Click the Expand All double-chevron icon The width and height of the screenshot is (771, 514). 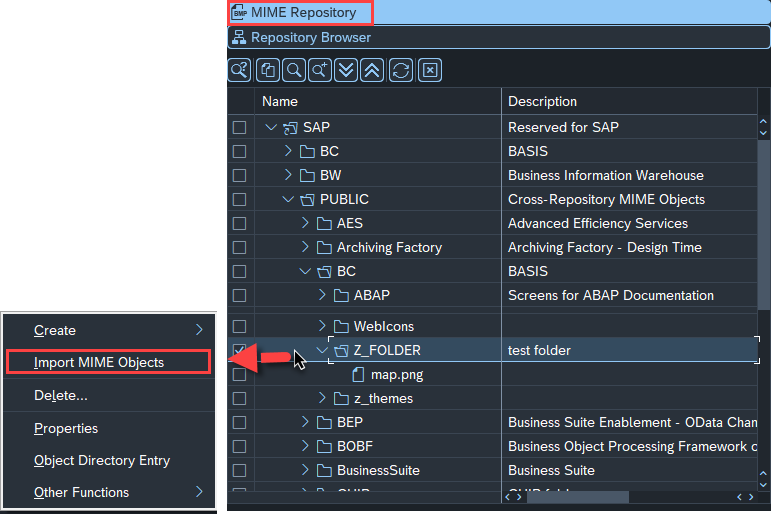[x=346, y=70]
